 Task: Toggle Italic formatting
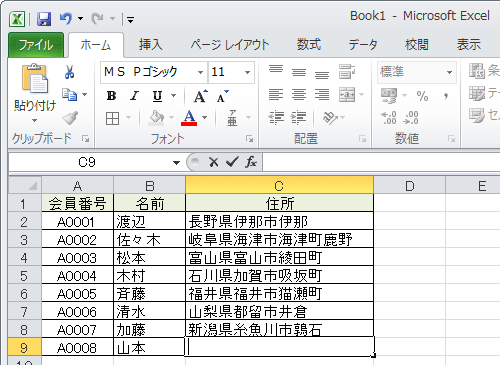point(134,96)
